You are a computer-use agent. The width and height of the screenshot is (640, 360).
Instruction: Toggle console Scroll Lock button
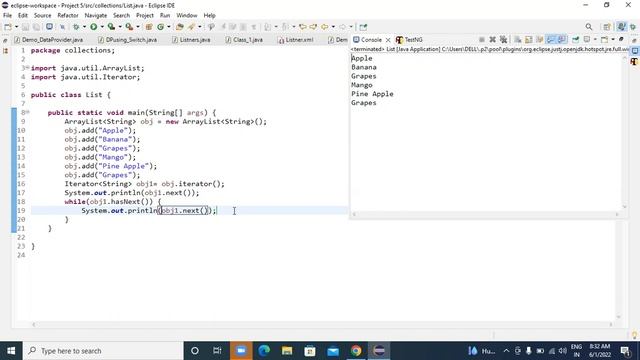click(x=529, y=40)
